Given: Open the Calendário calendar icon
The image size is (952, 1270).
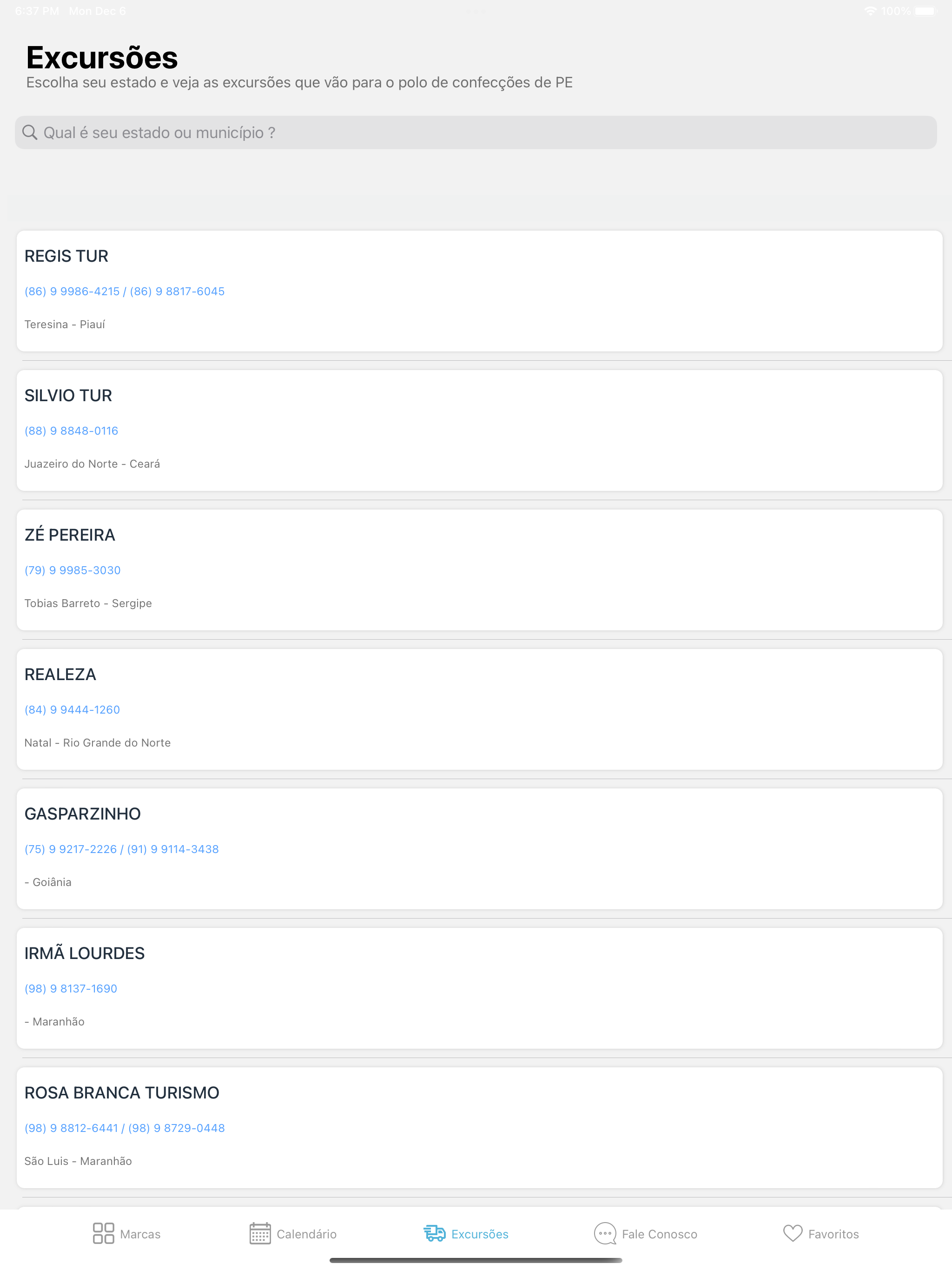Looking at the screenshot, I should tap(260, 1233).
